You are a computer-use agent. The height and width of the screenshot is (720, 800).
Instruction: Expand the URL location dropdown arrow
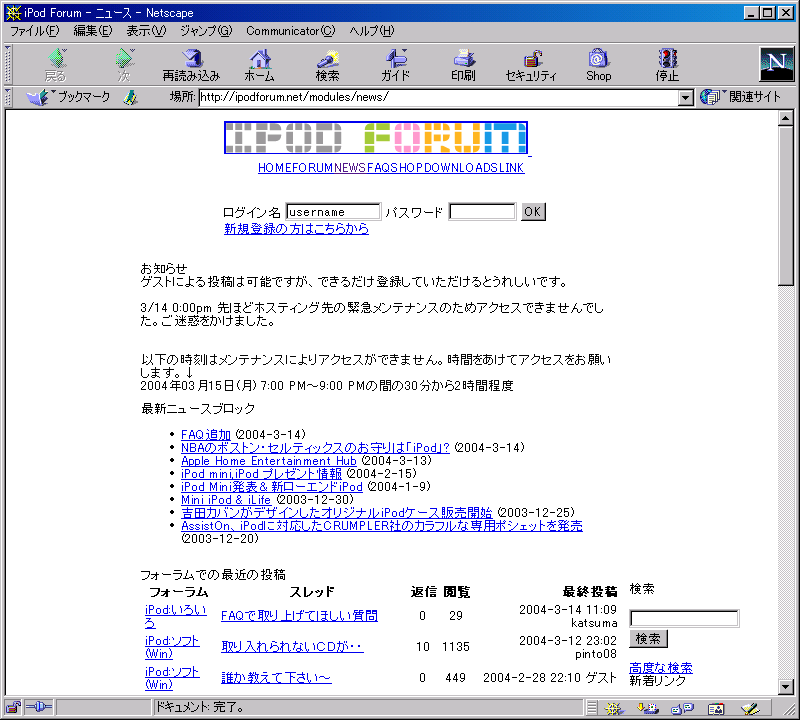pos(686,97)
